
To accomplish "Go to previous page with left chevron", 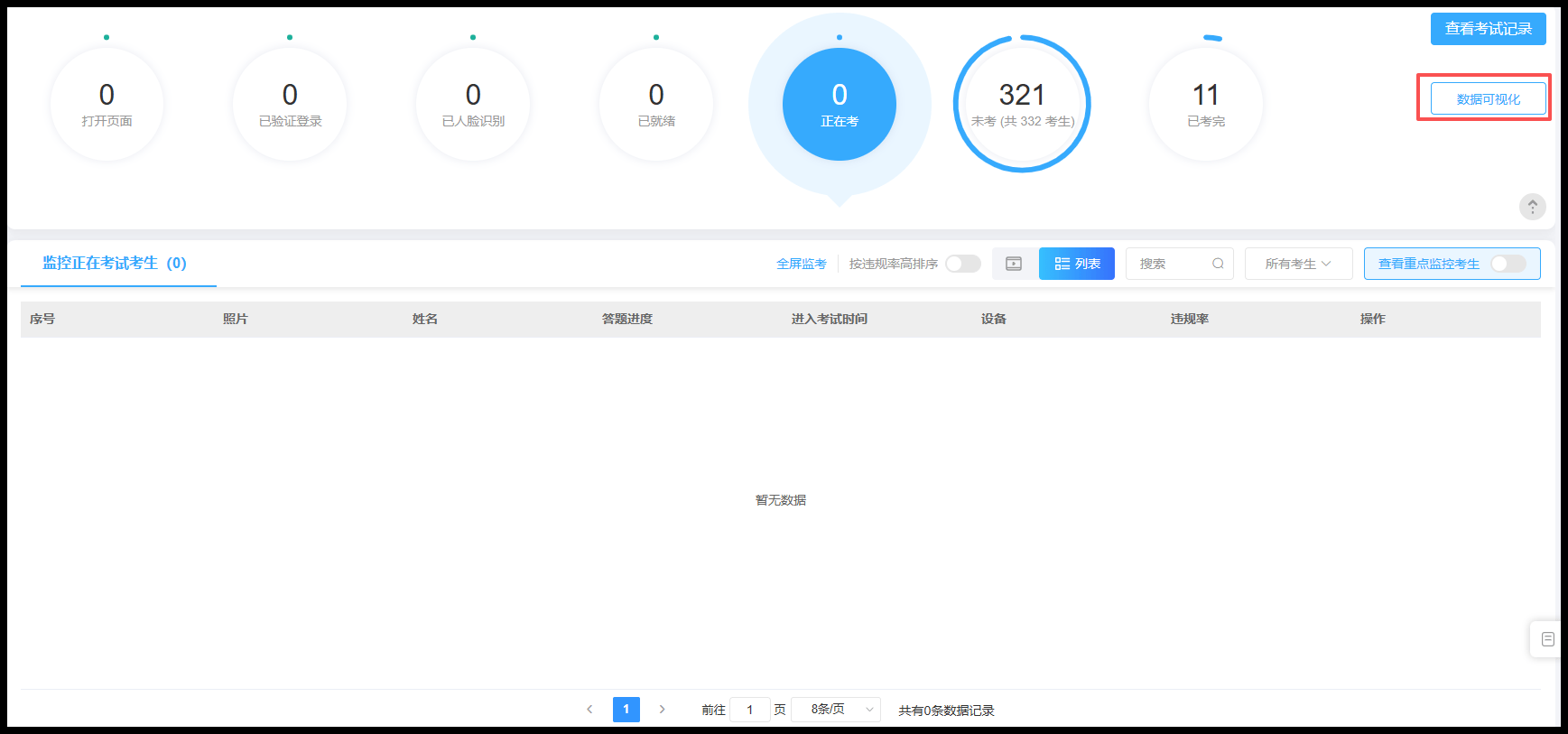I will point(589,710).
